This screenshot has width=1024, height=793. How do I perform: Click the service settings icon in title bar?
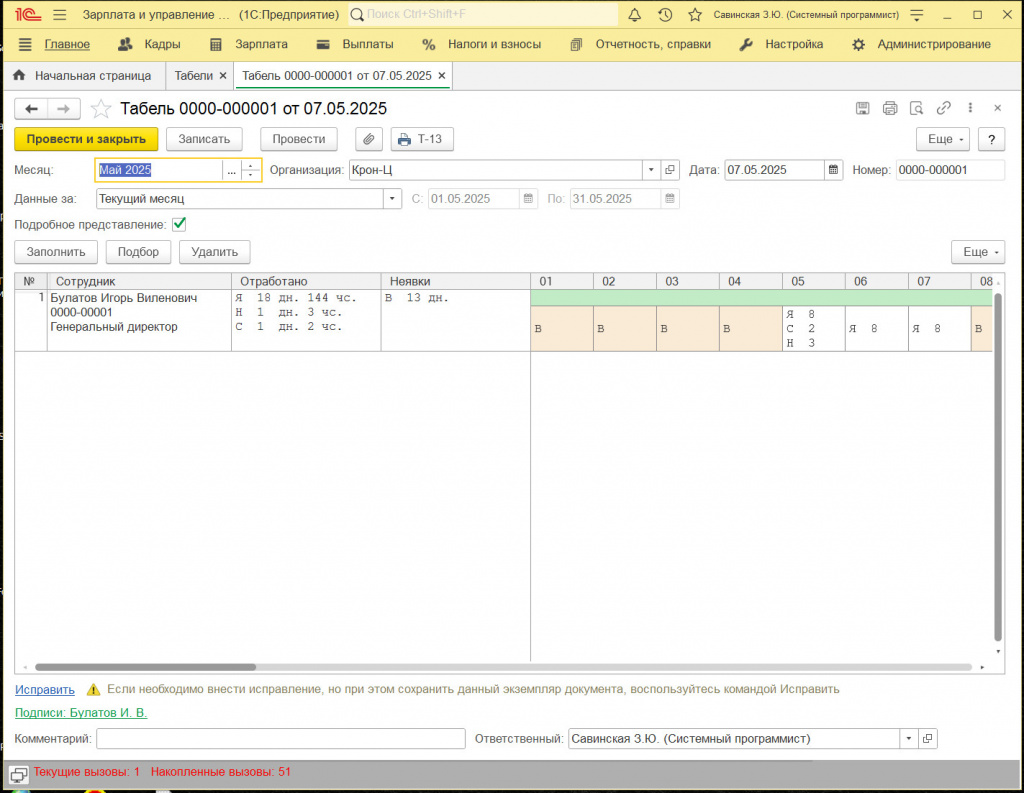[917, 14]
